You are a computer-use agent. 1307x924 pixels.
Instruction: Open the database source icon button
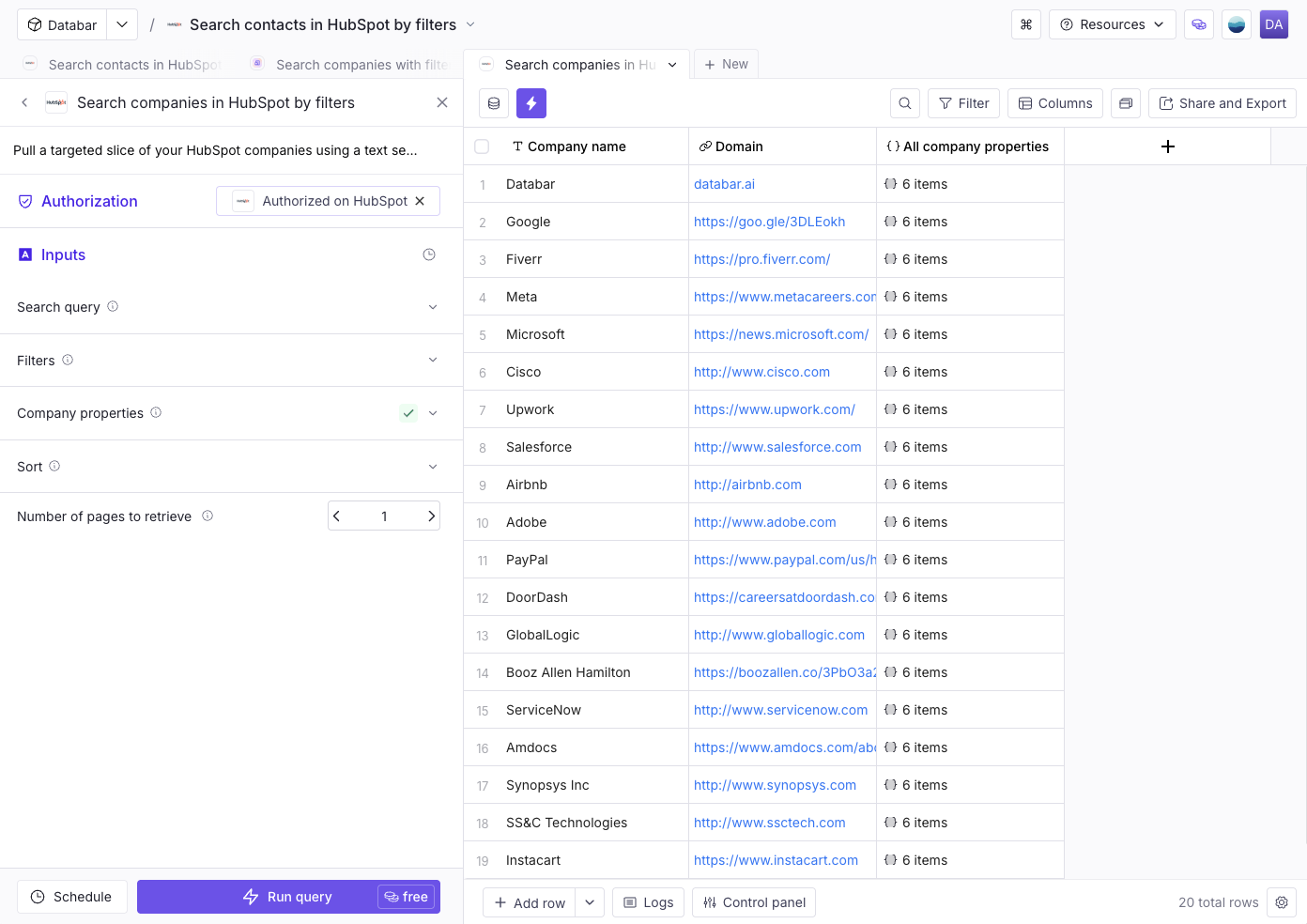click(x=494, y=103)
